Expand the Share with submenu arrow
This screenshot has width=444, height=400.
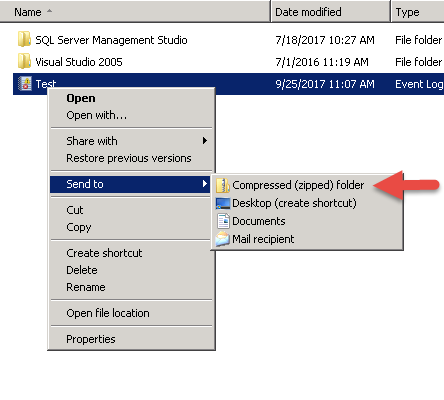[205, 141]
